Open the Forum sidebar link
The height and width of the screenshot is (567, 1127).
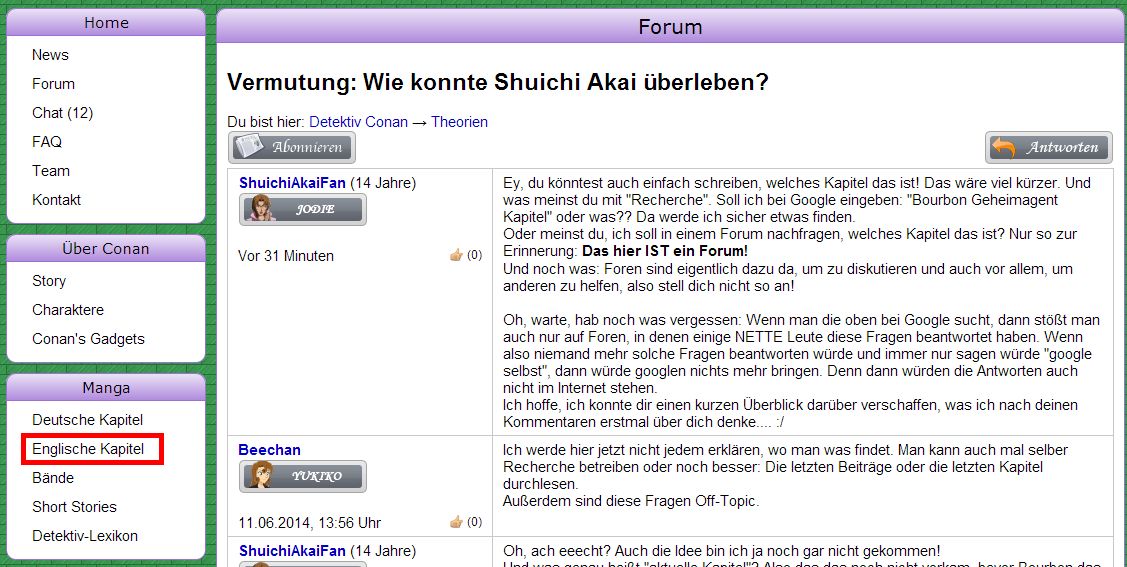pos(53,83)
